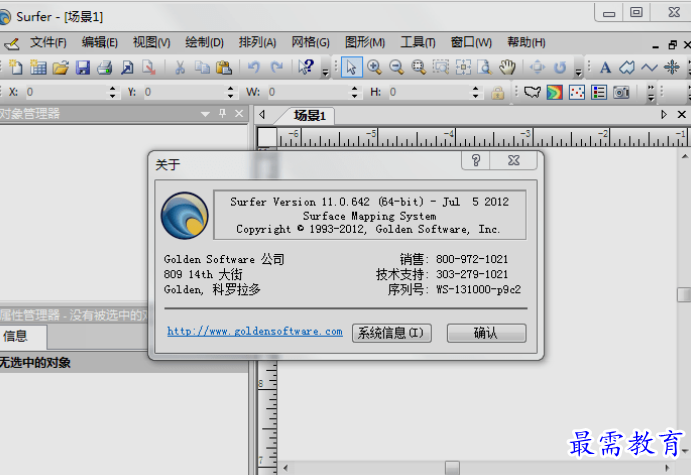Pick the Text tool (A)

(x=605, y=67)
